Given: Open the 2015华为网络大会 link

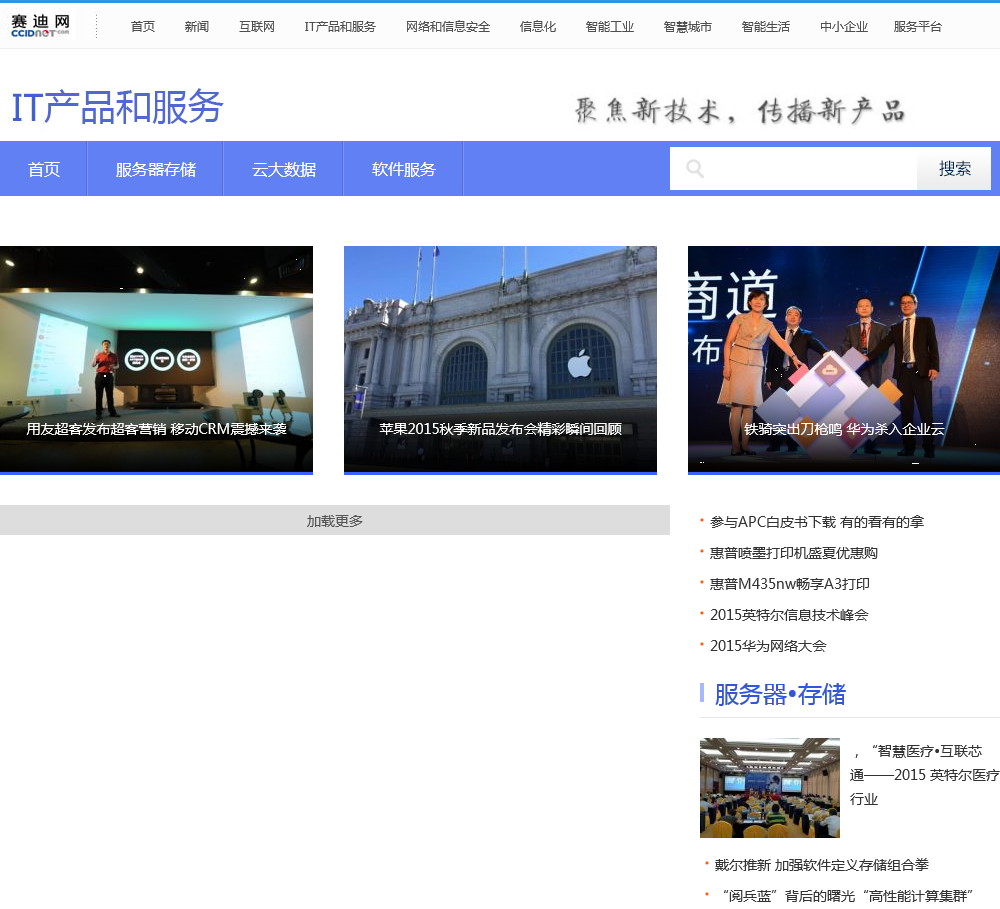Looking at the screenshot, I should [x=768, y=646].
